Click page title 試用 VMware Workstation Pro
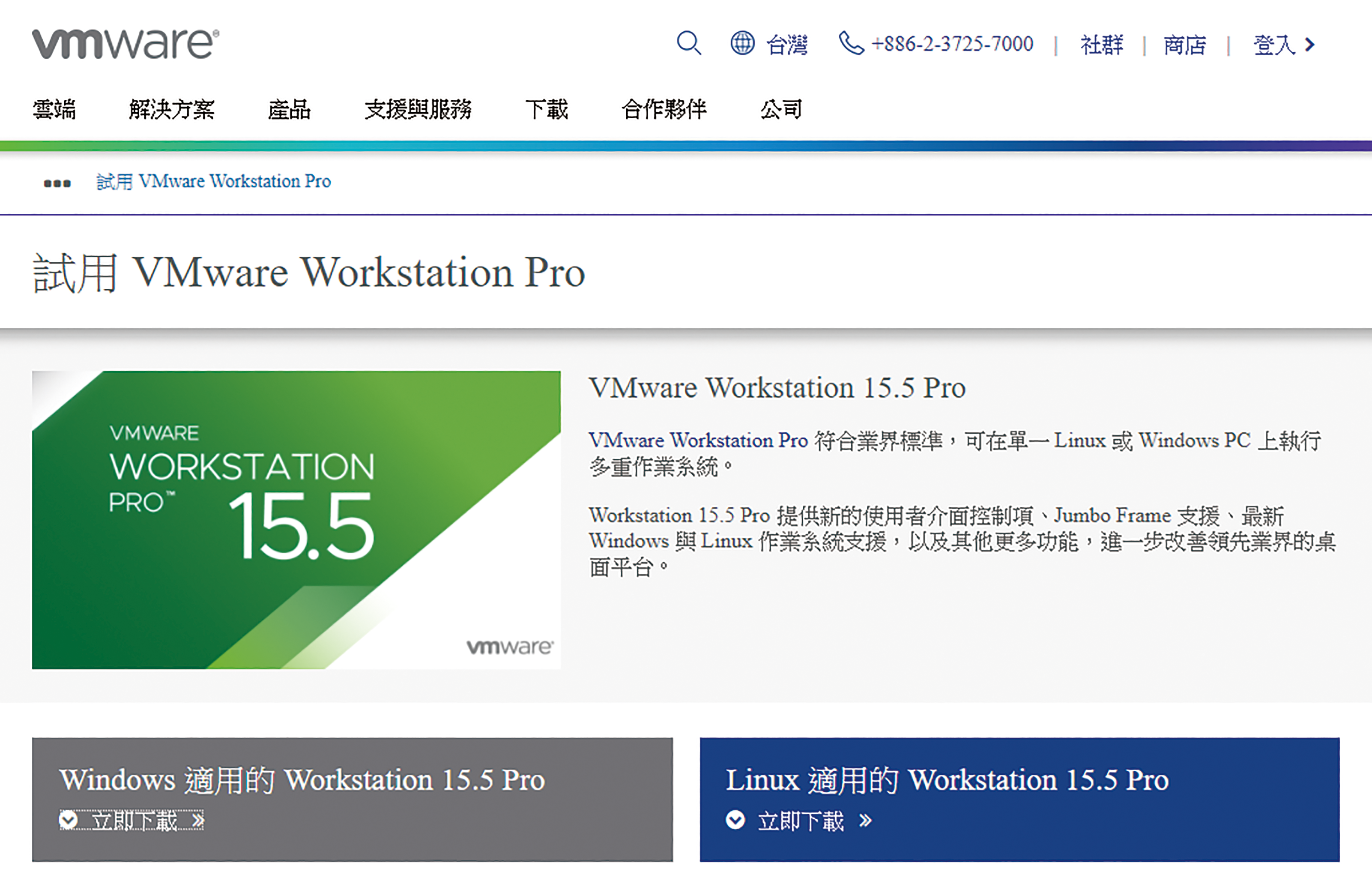 tap(309, 272)
